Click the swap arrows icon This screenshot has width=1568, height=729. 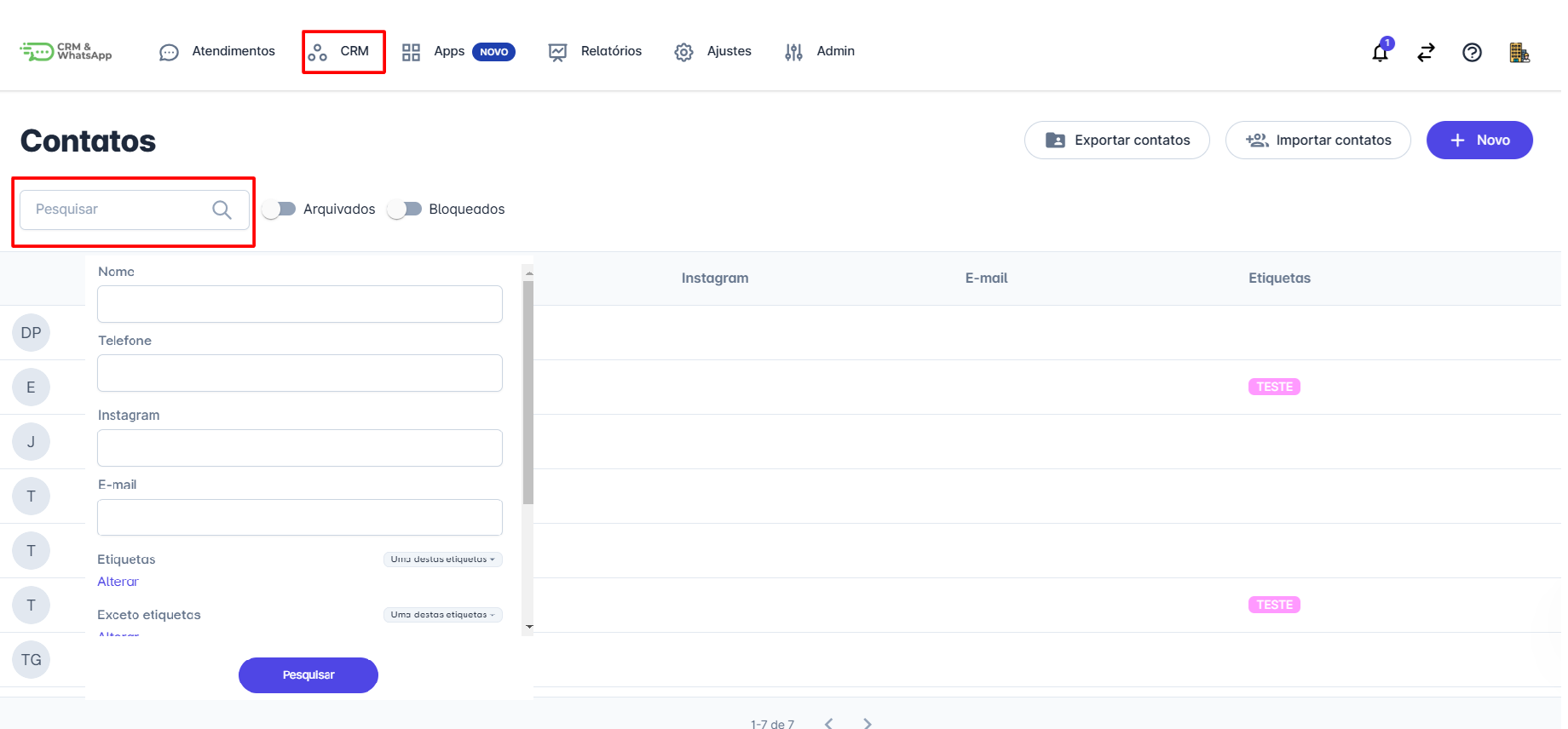click(x=1426, y=53)
